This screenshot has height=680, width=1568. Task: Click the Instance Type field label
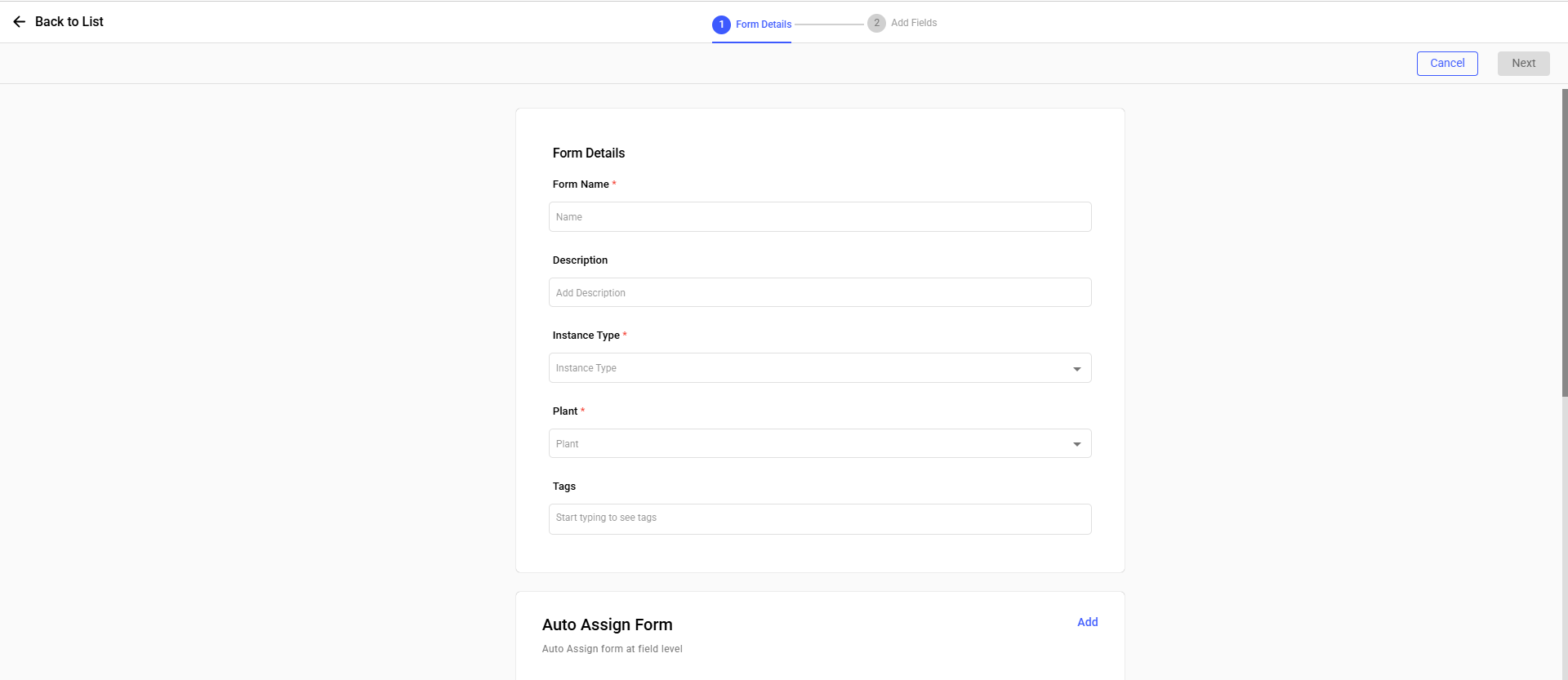(586, 336)
